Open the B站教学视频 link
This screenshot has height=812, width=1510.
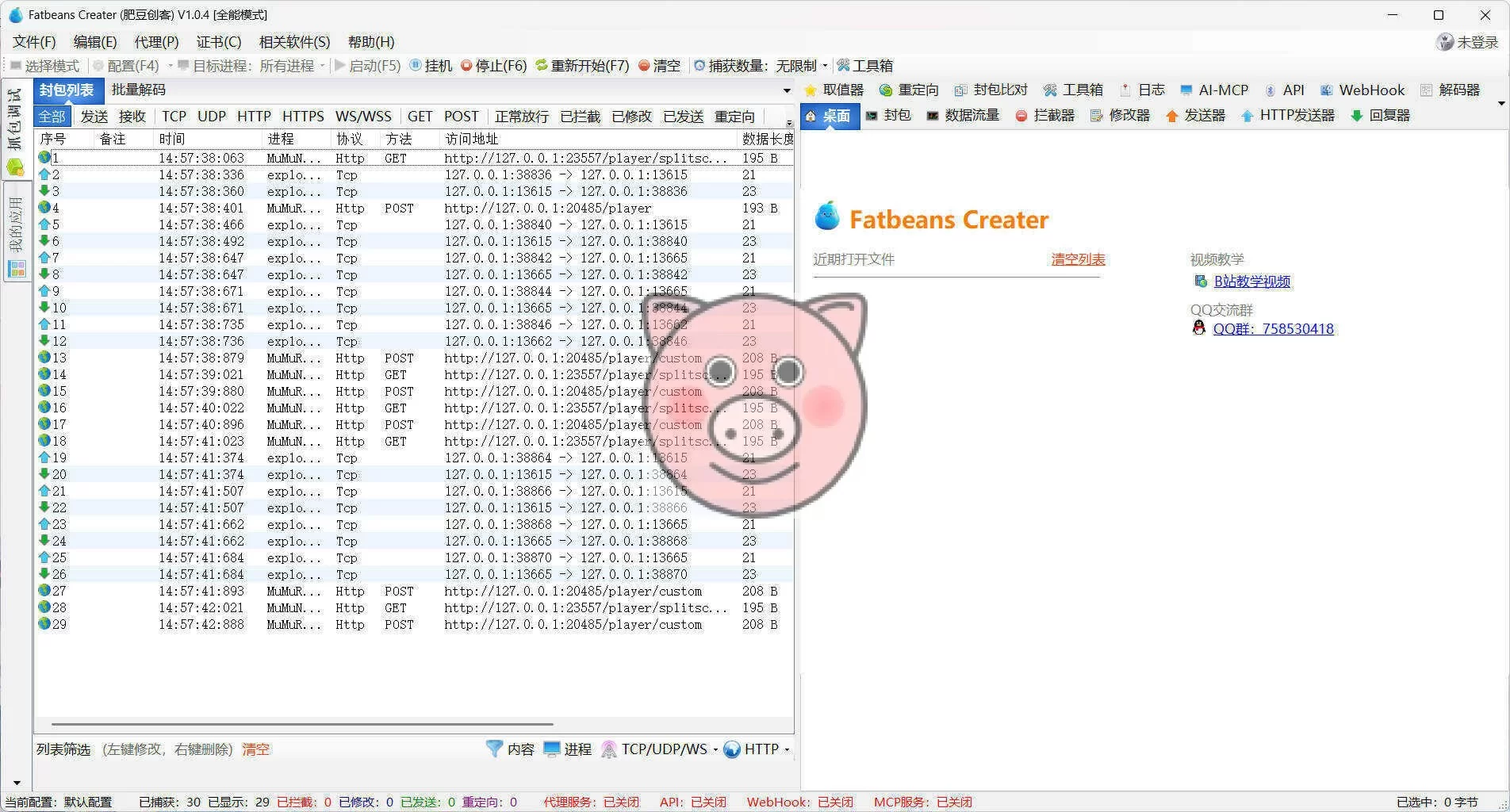[1251, 282]
